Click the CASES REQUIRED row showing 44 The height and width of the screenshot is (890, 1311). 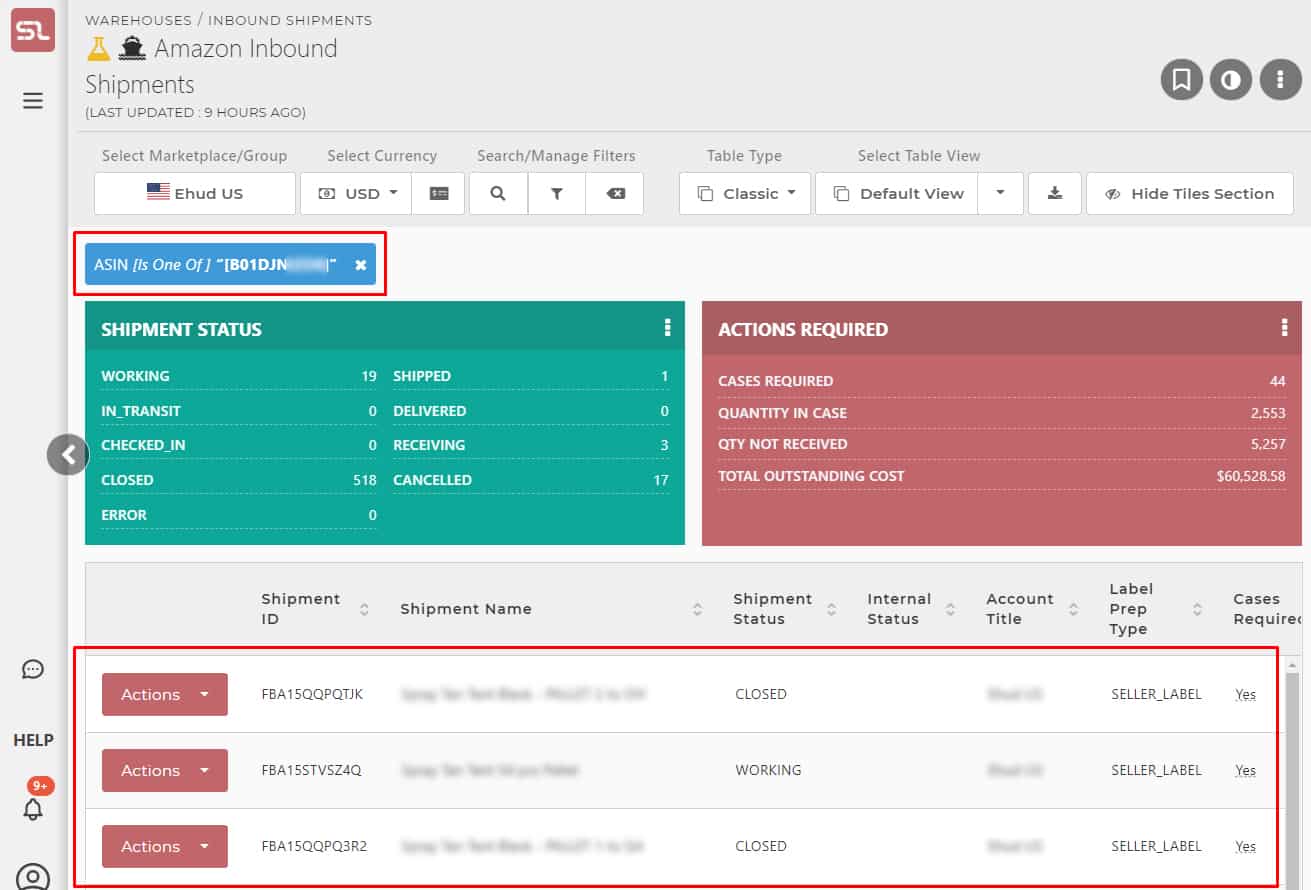click(1002, 381)
